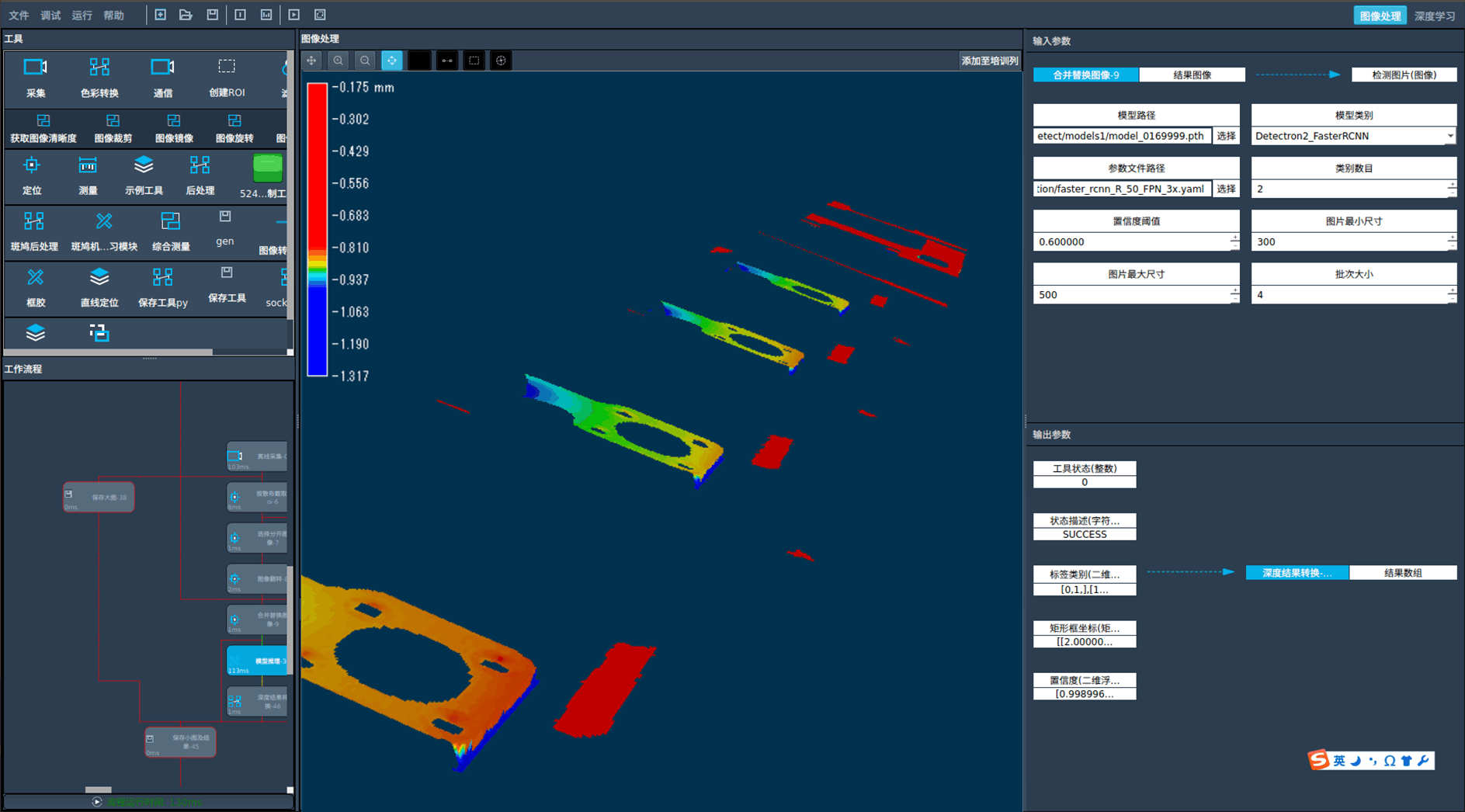
Task: Increase the 批次大小 value by one
Action: click(1451, 290)
